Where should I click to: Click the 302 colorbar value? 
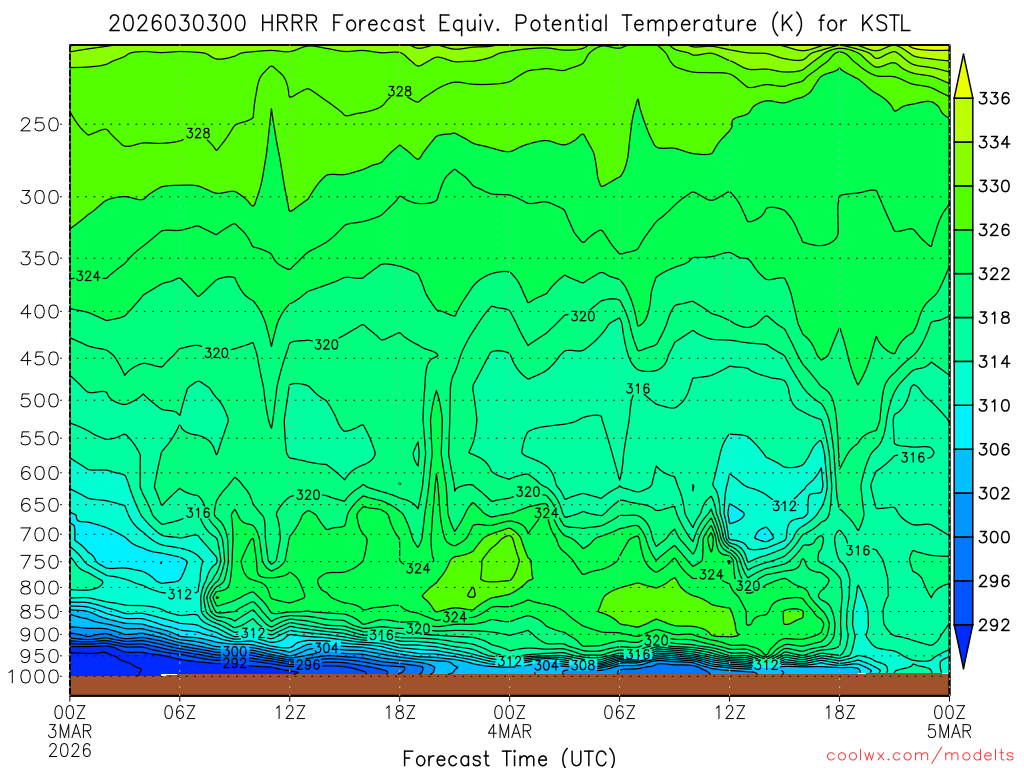[994, 493]
